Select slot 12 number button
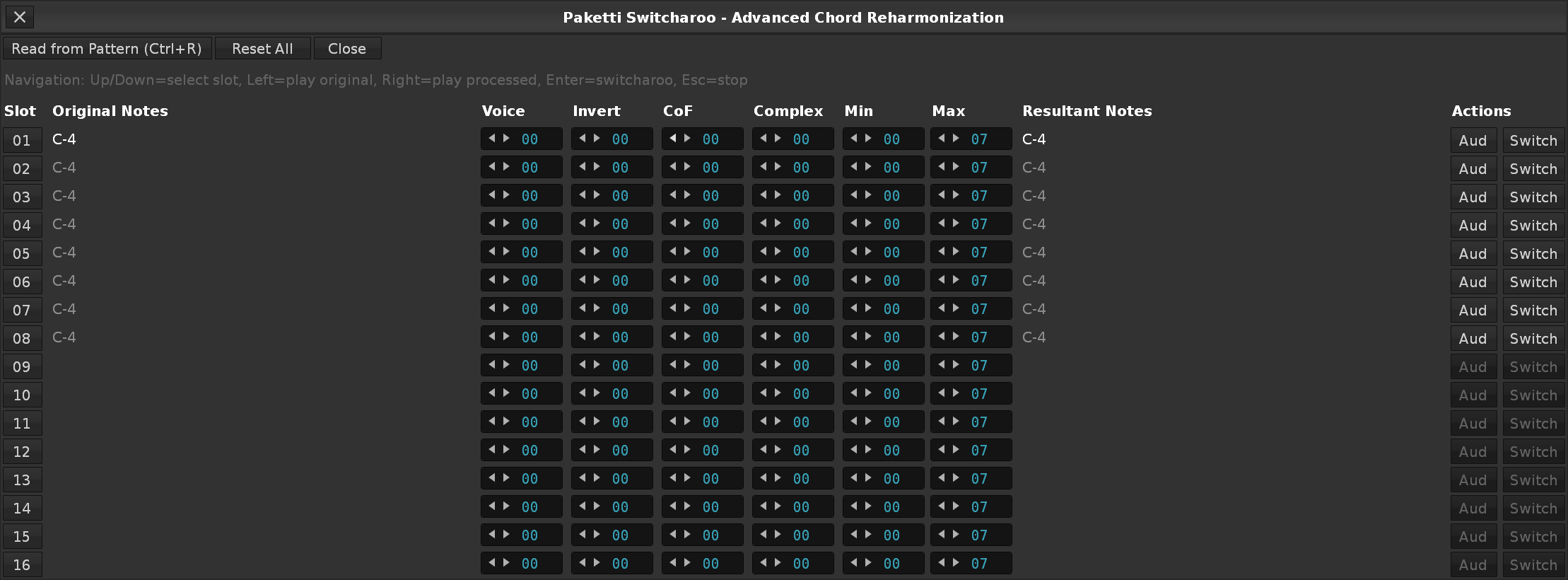1568x580 pixels. point(22,451)
